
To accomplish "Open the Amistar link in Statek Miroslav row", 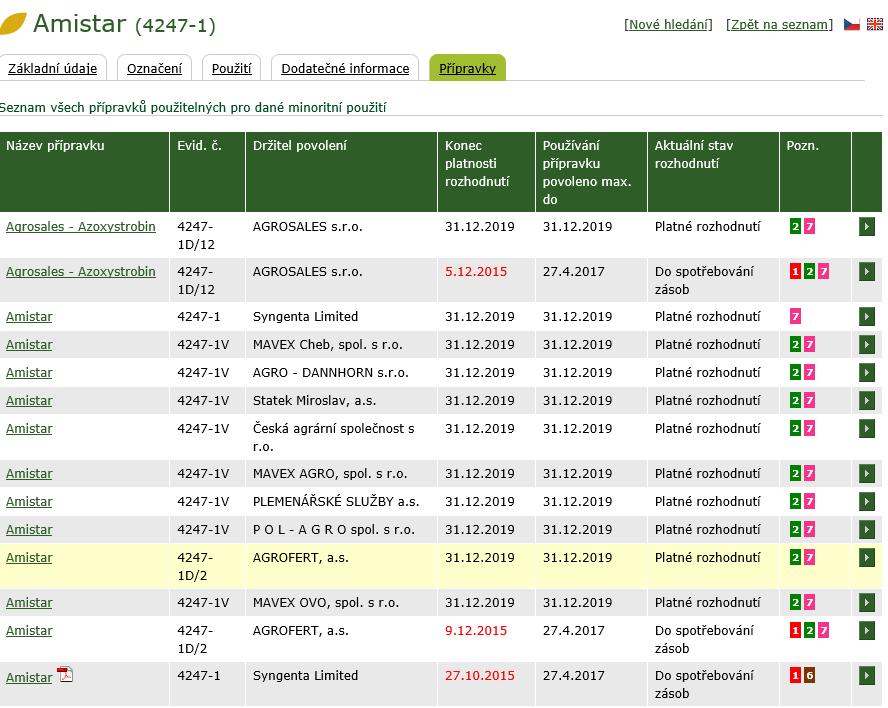I will click(29, 401).
